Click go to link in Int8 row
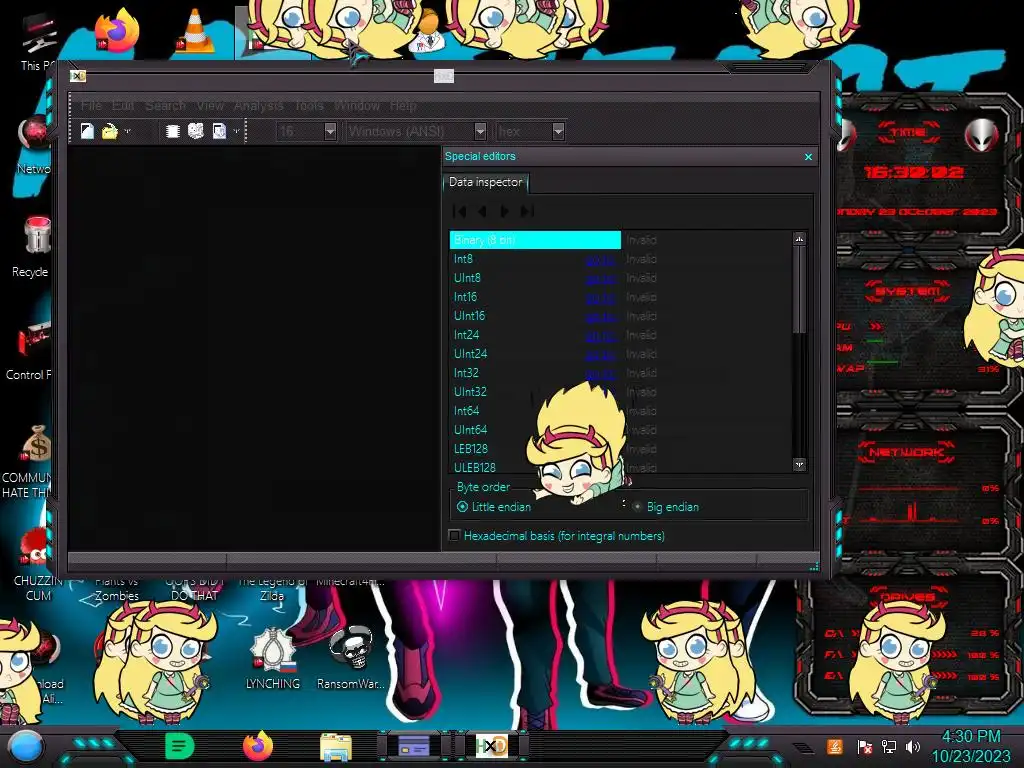 (600, 260)
